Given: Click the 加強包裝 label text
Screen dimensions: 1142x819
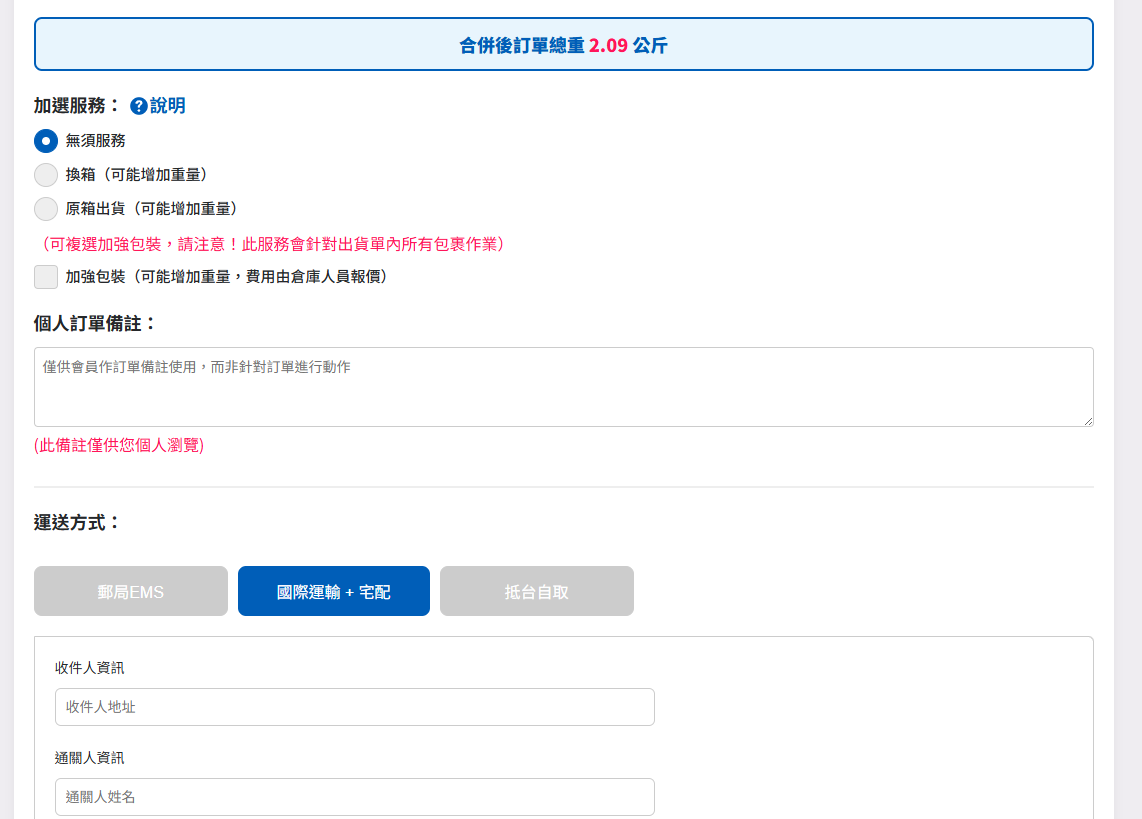Looking at the screenshot, I should (x=226, y=277).
